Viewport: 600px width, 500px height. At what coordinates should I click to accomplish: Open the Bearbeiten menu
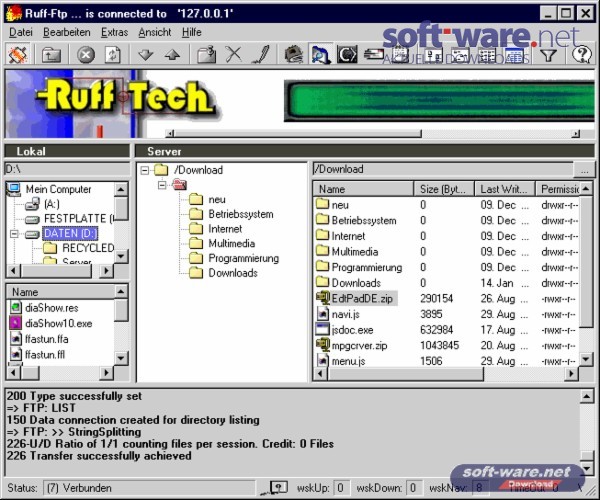67,33
